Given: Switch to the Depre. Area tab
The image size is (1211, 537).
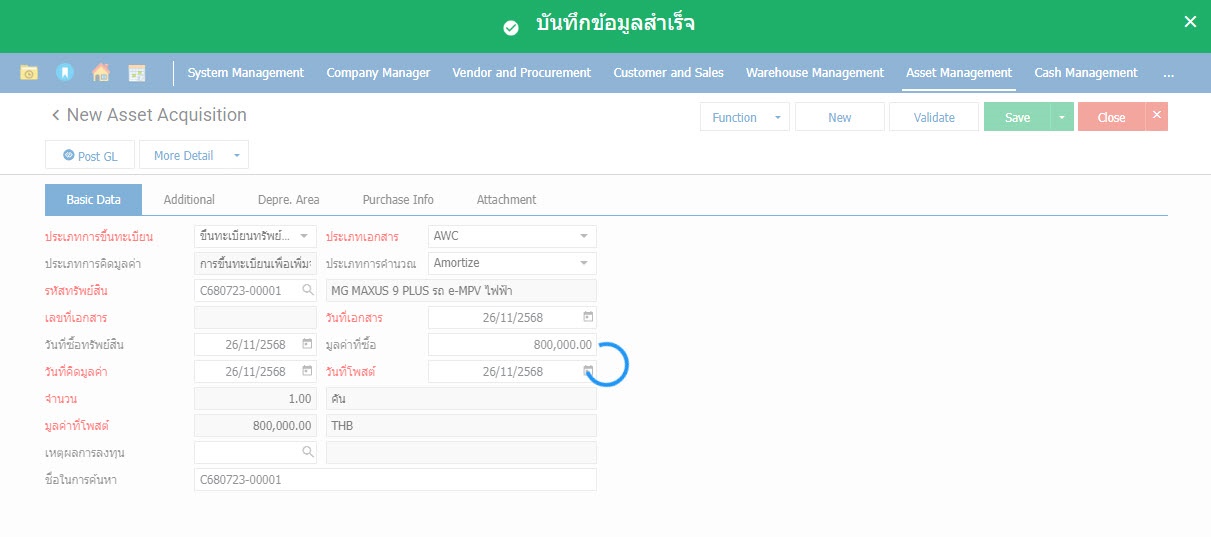Looking at the screenshot, I should 288,200.
